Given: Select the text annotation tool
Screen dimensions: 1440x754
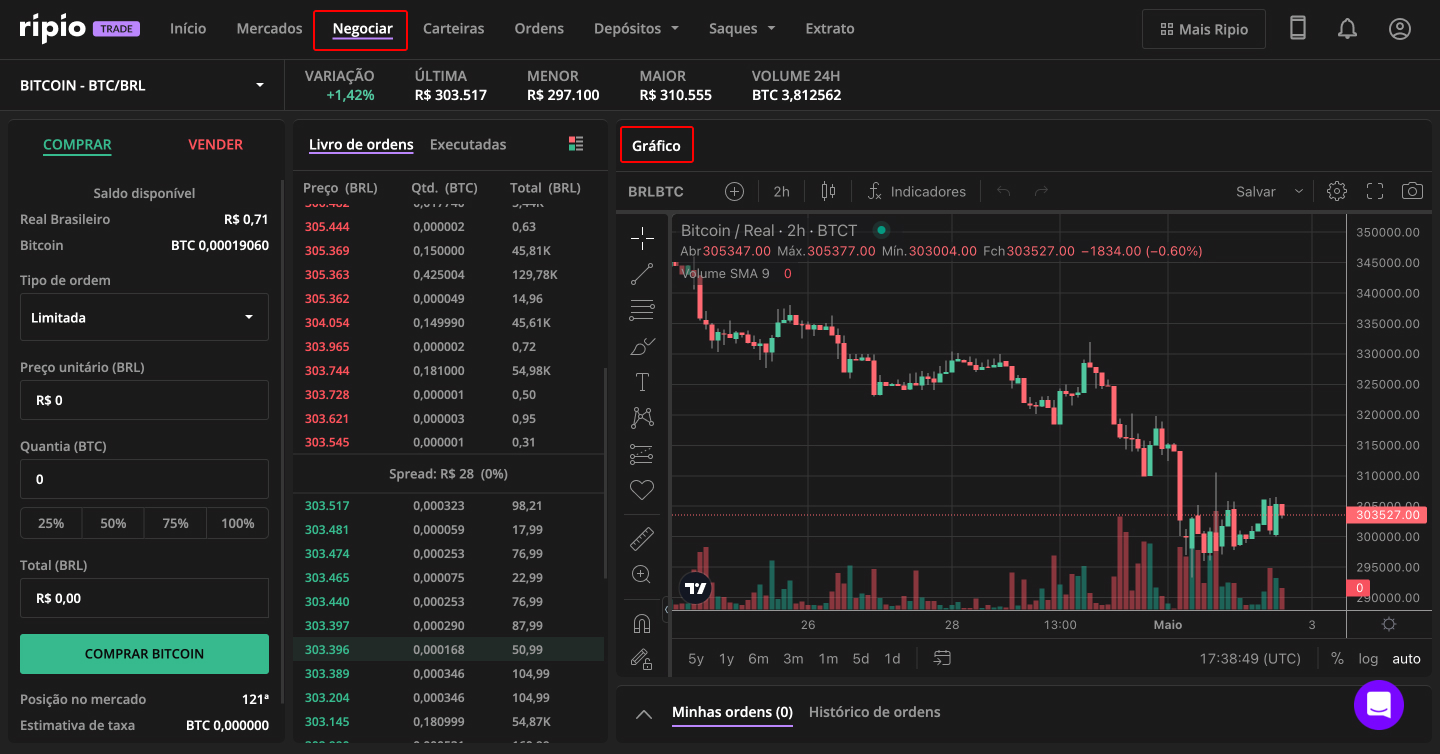Looking at the screenshot, I should click(x=642, y=382).
